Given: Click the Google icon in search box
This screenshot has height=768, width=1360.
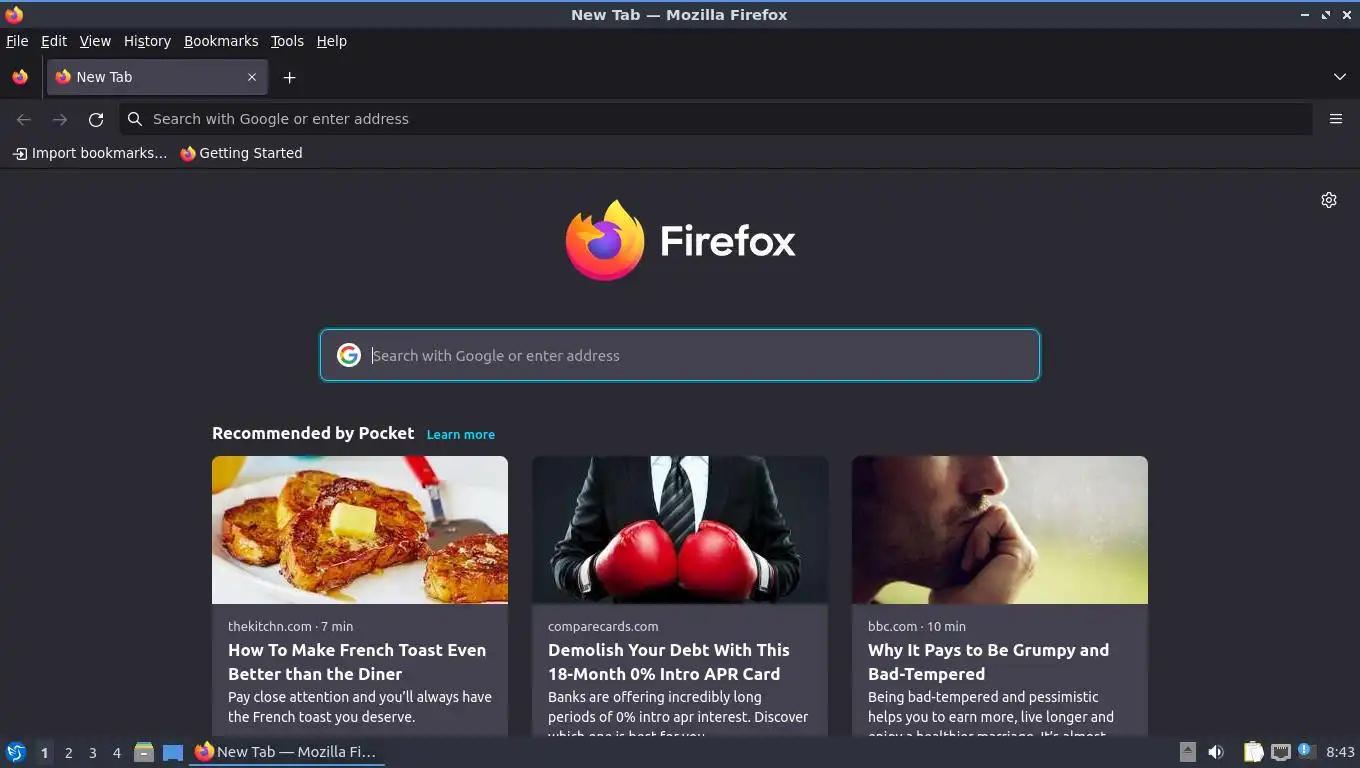Looking at the screenshot, I should click(348, 355).
